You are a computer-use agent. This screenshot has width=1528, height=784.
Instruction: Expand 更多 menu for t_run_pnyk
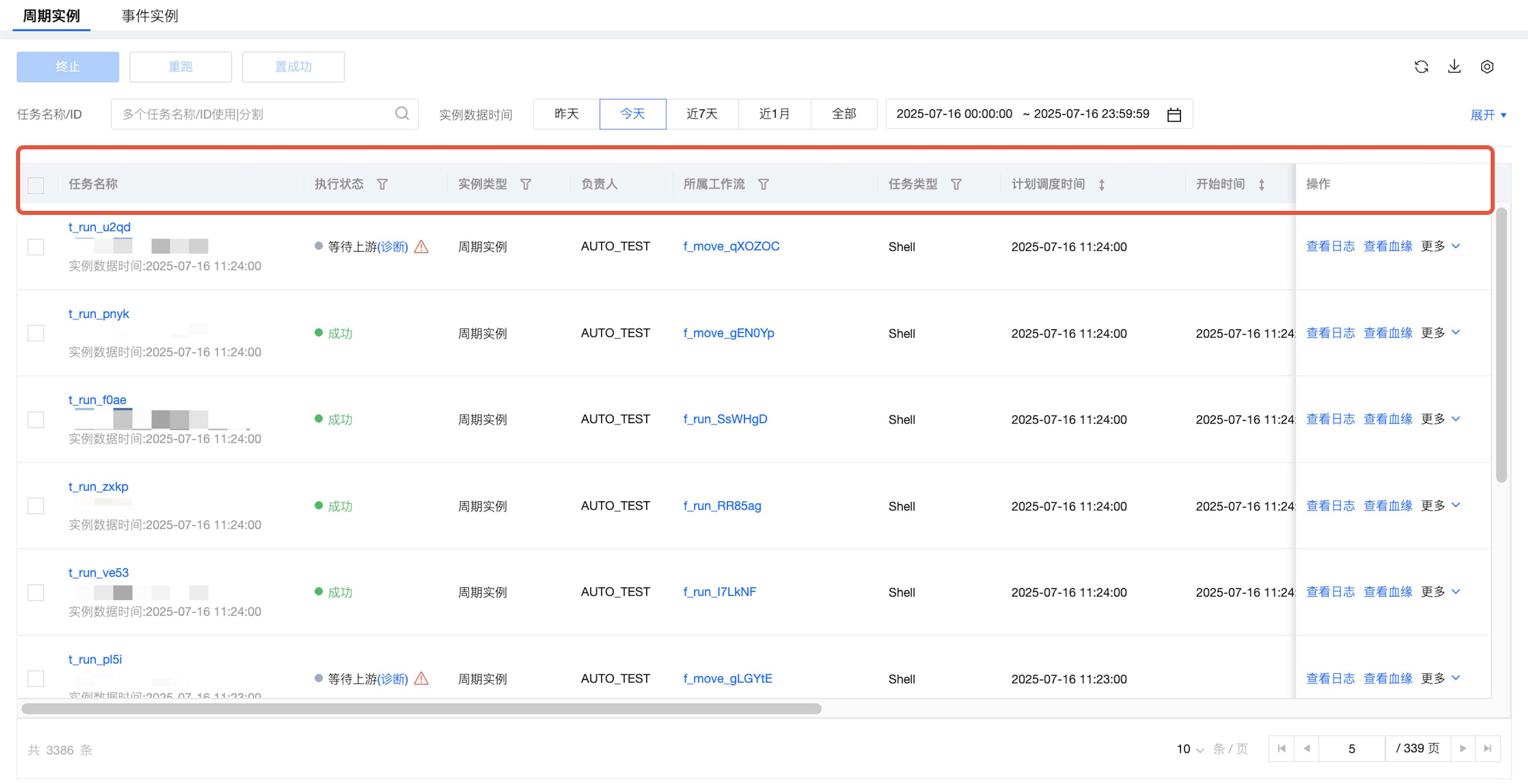point(1440,333)
